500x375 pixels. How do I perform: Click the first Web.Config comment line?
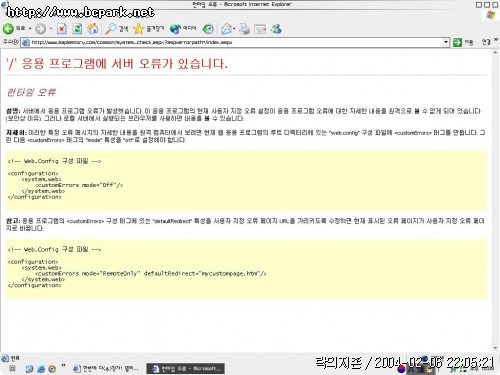(x=54, y=161)
